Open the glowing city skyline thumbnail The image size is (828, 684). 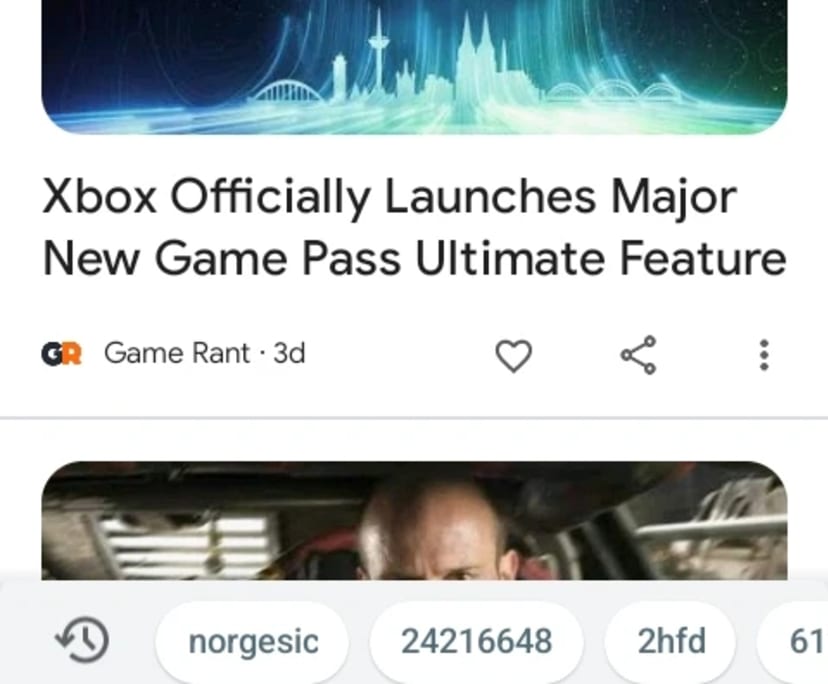[414, 67]
